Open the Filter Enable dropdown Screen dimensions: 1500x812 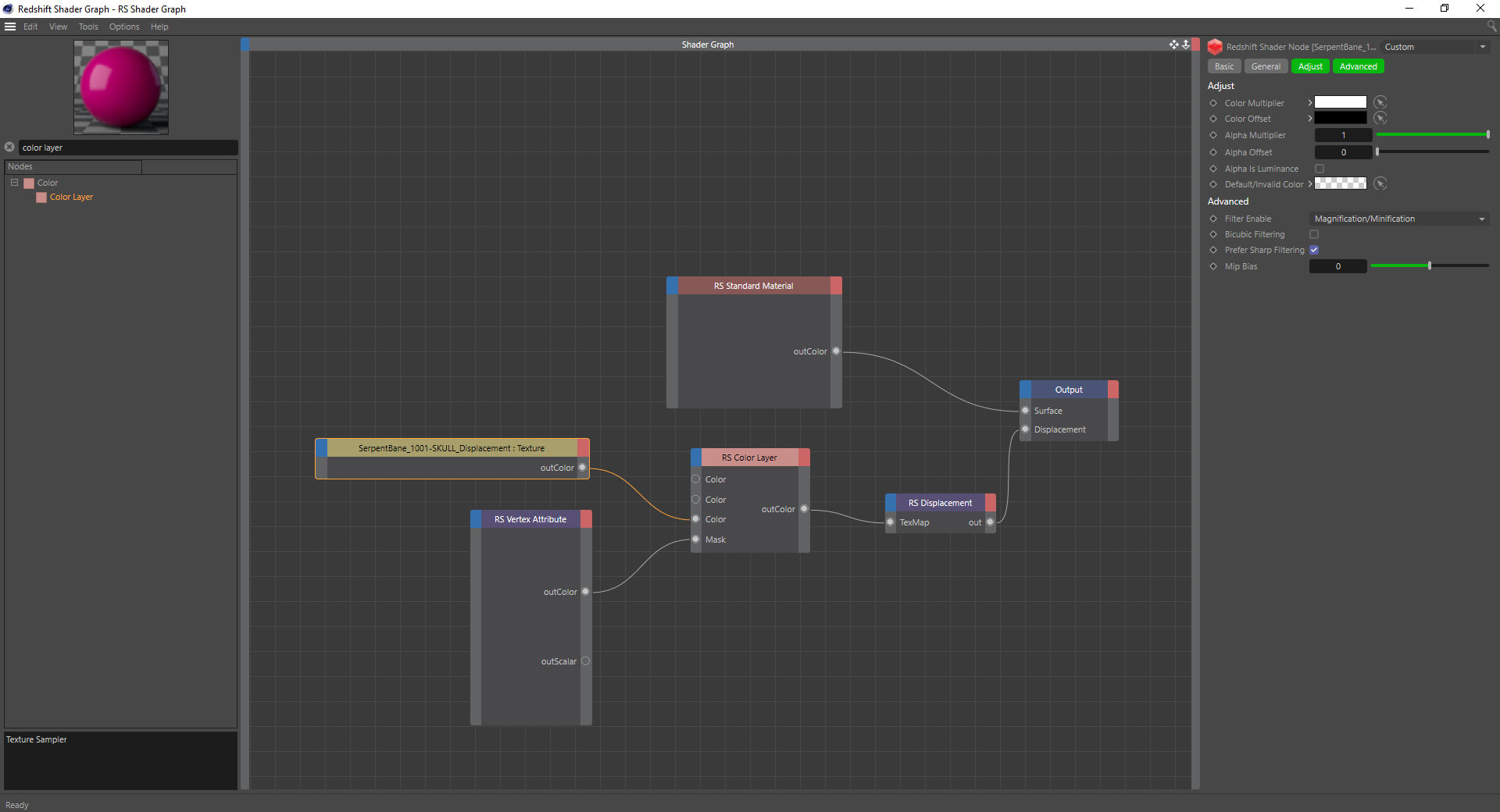click(x=1398, y=219)
